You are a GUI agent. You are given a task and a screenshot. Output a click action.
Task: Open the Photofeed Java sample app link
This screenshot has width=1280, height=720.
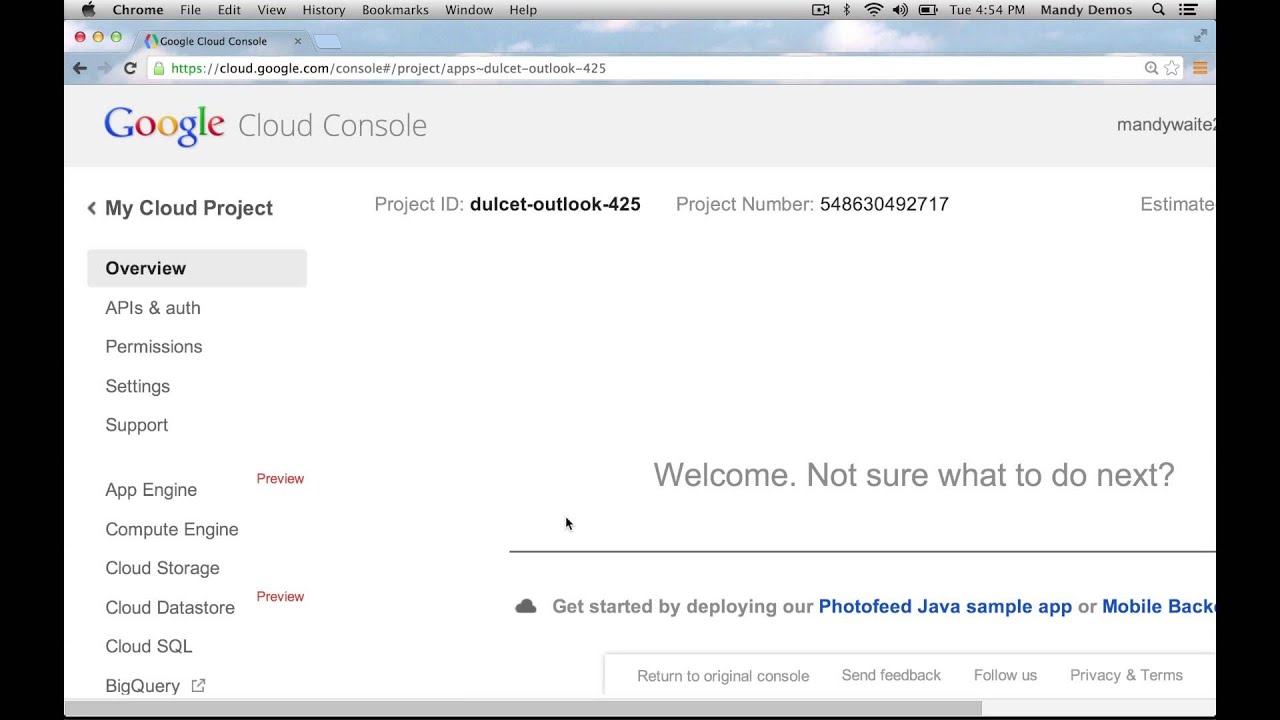(945, 606)
